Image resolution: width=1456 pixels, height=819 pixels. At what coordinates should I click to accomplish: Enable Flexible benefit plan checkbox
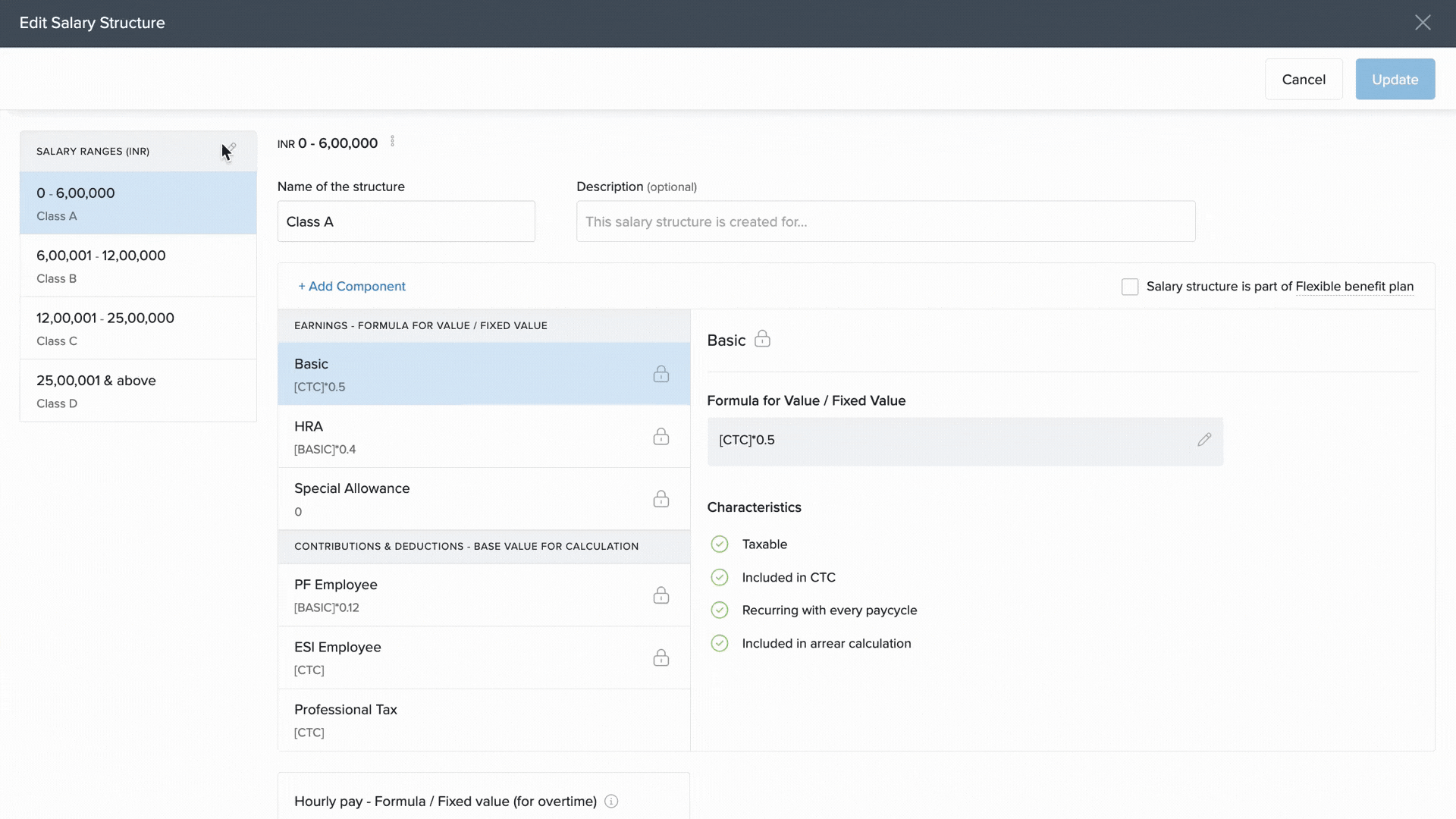(1129, 287)
